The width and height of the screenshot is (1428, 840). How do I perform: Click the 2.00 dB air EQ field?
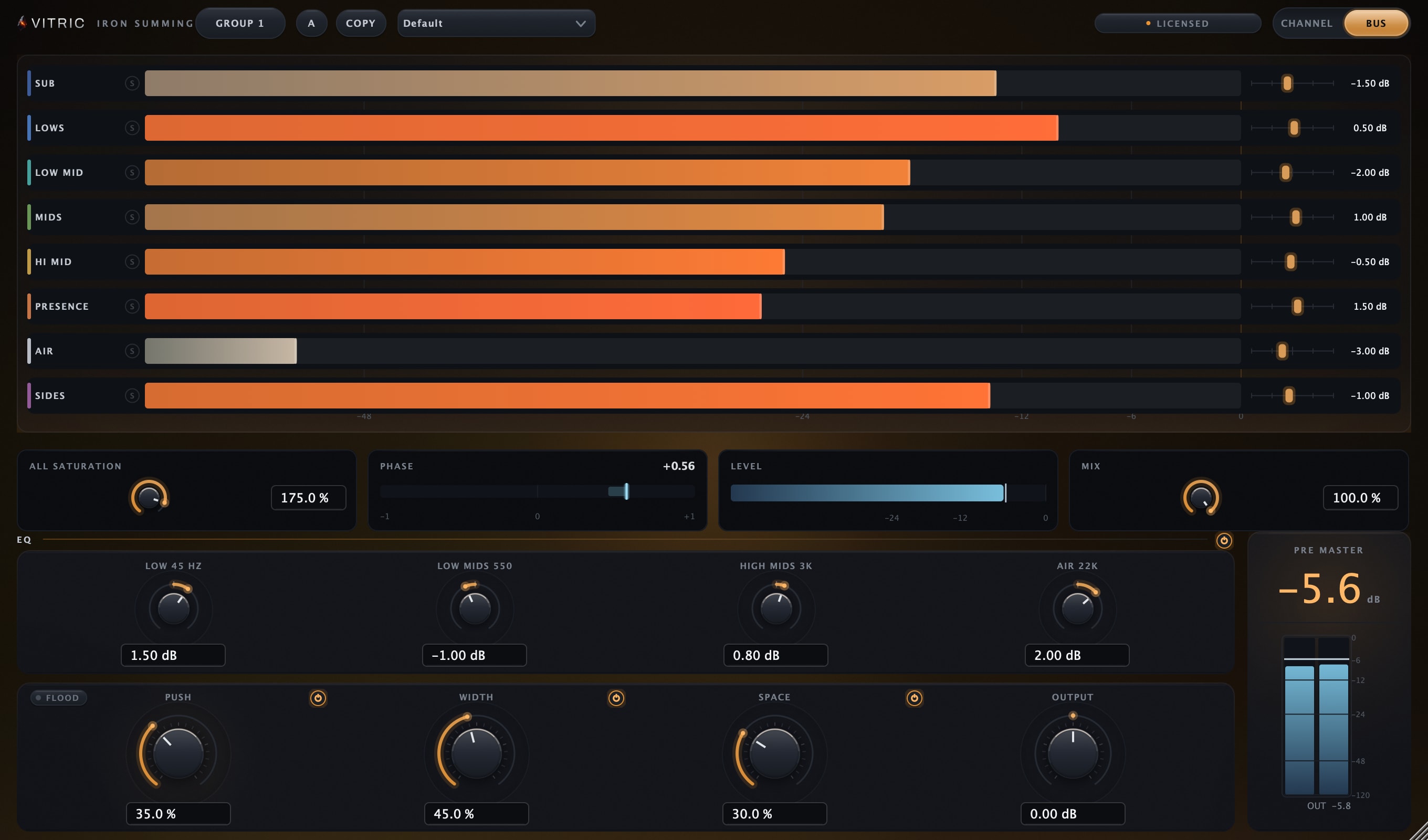(x=1077, y=655)
